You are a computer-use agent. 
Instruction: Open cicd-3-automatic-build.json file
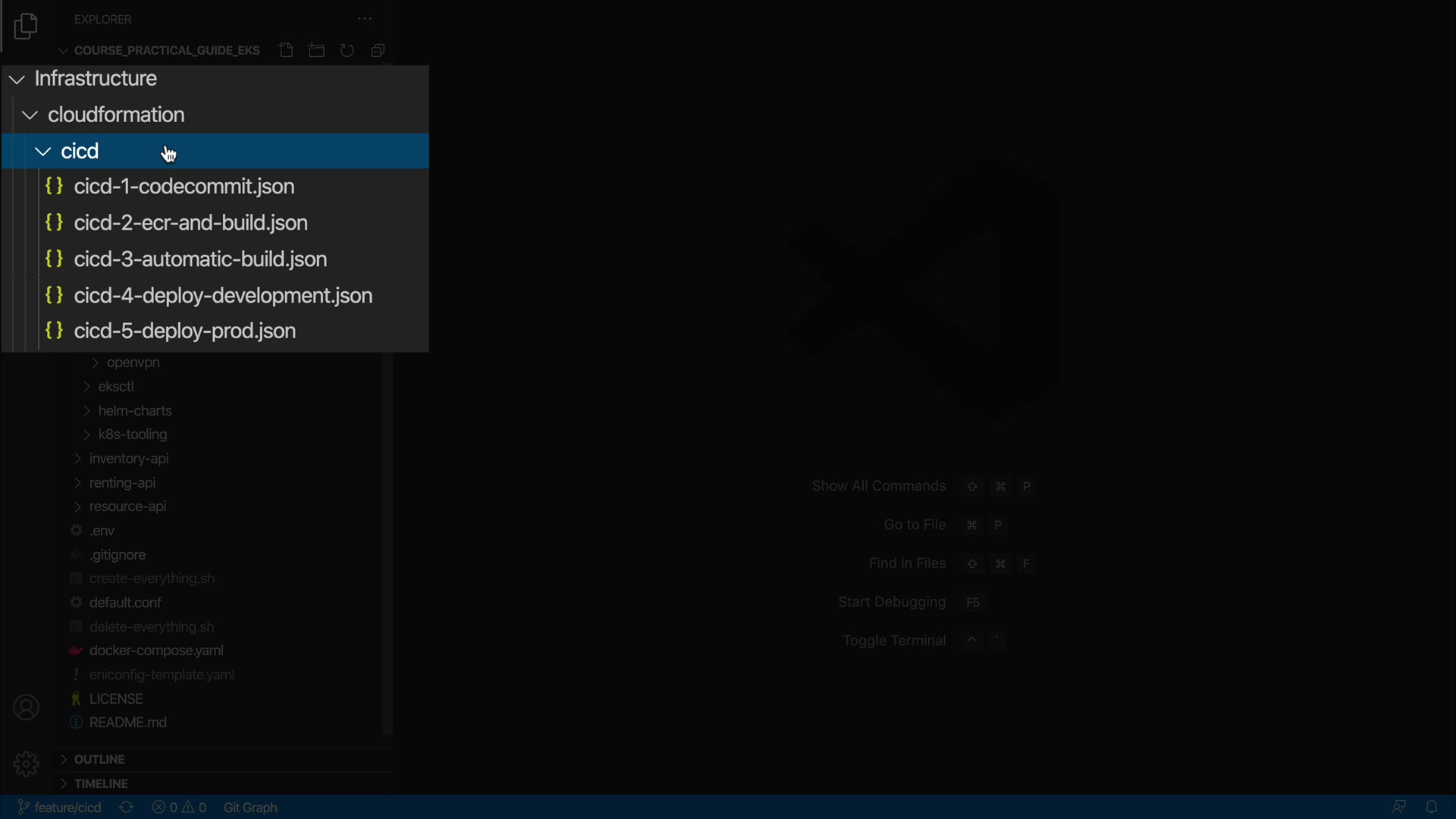[x=200, y=259]
